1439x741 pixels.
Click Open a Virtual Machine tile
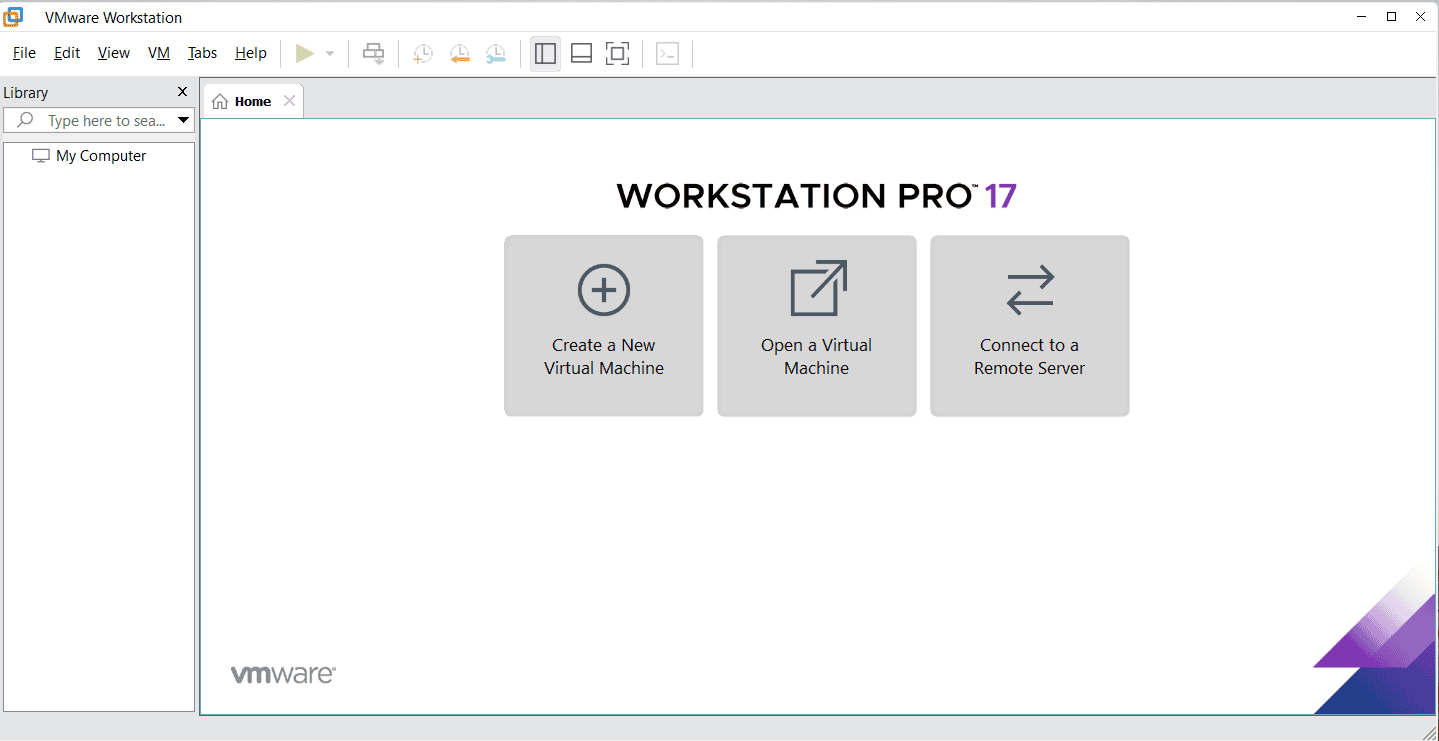coord(817,325)
